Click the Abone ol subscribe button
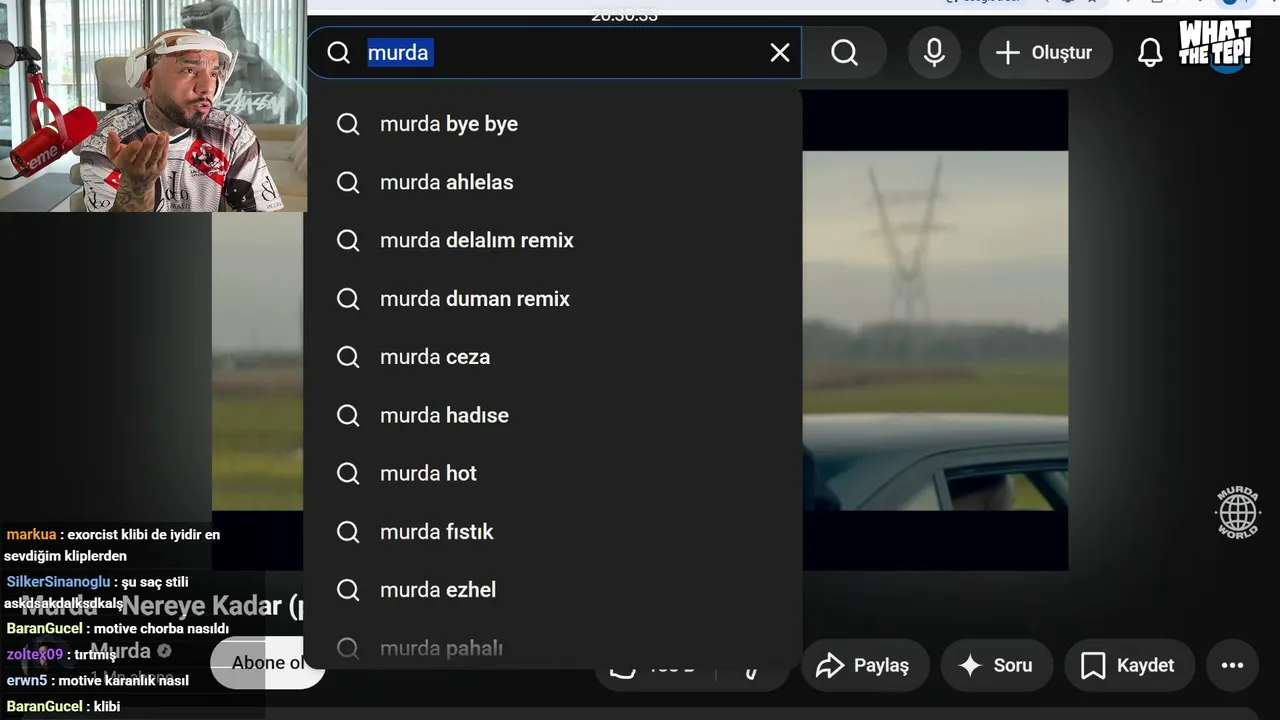 [x=268, y=663]
